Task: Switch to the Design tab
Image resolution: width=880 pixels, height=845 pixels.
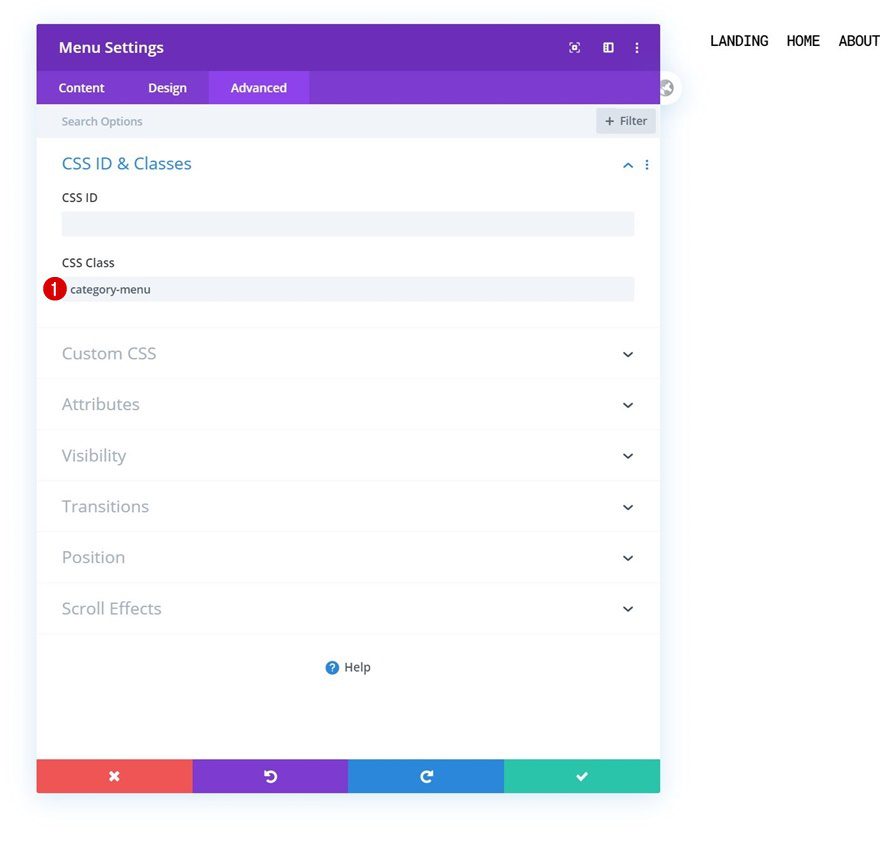Action: pos(167,88)
